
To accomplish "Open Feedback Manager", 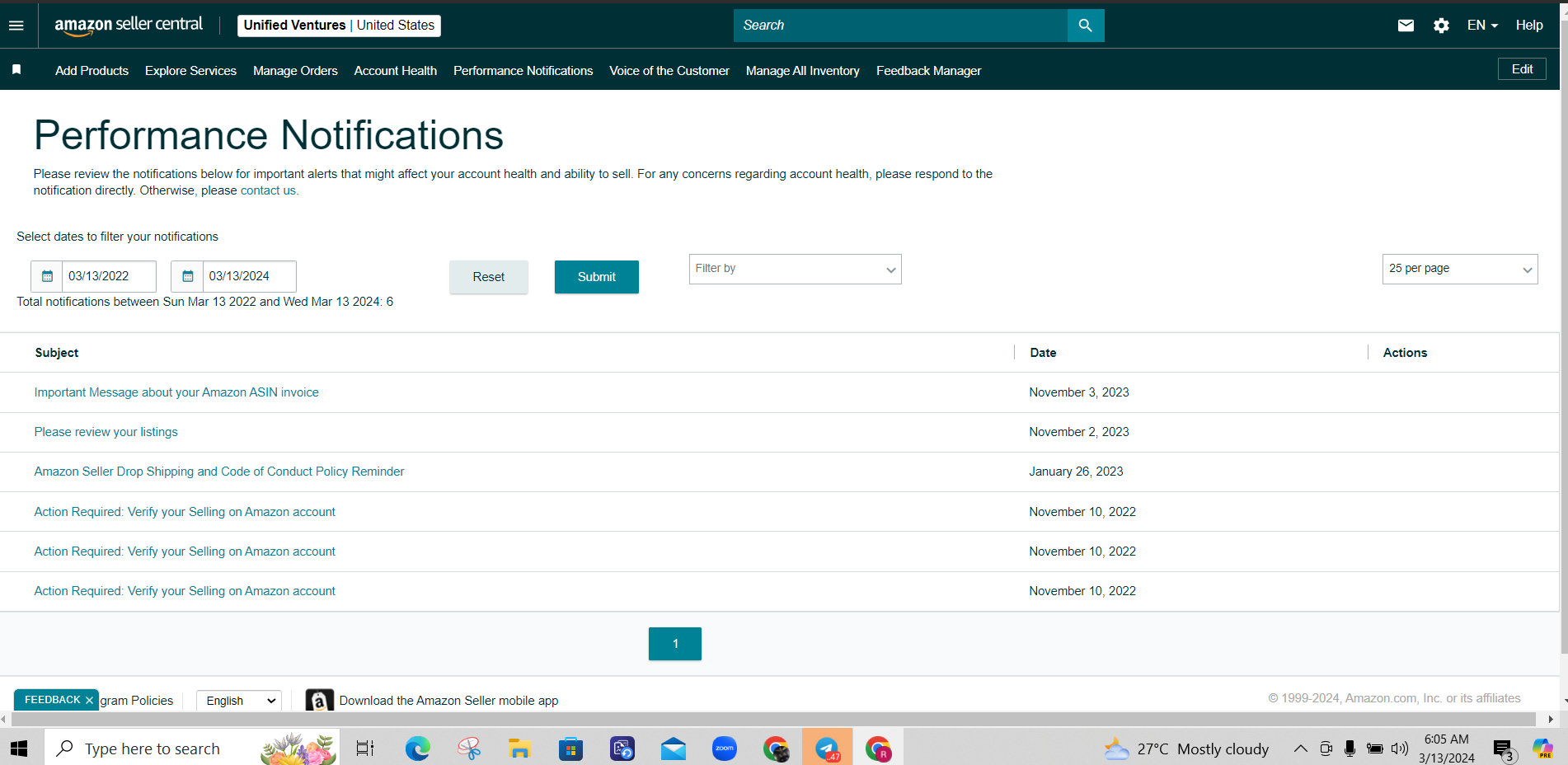I will point(928,71).
